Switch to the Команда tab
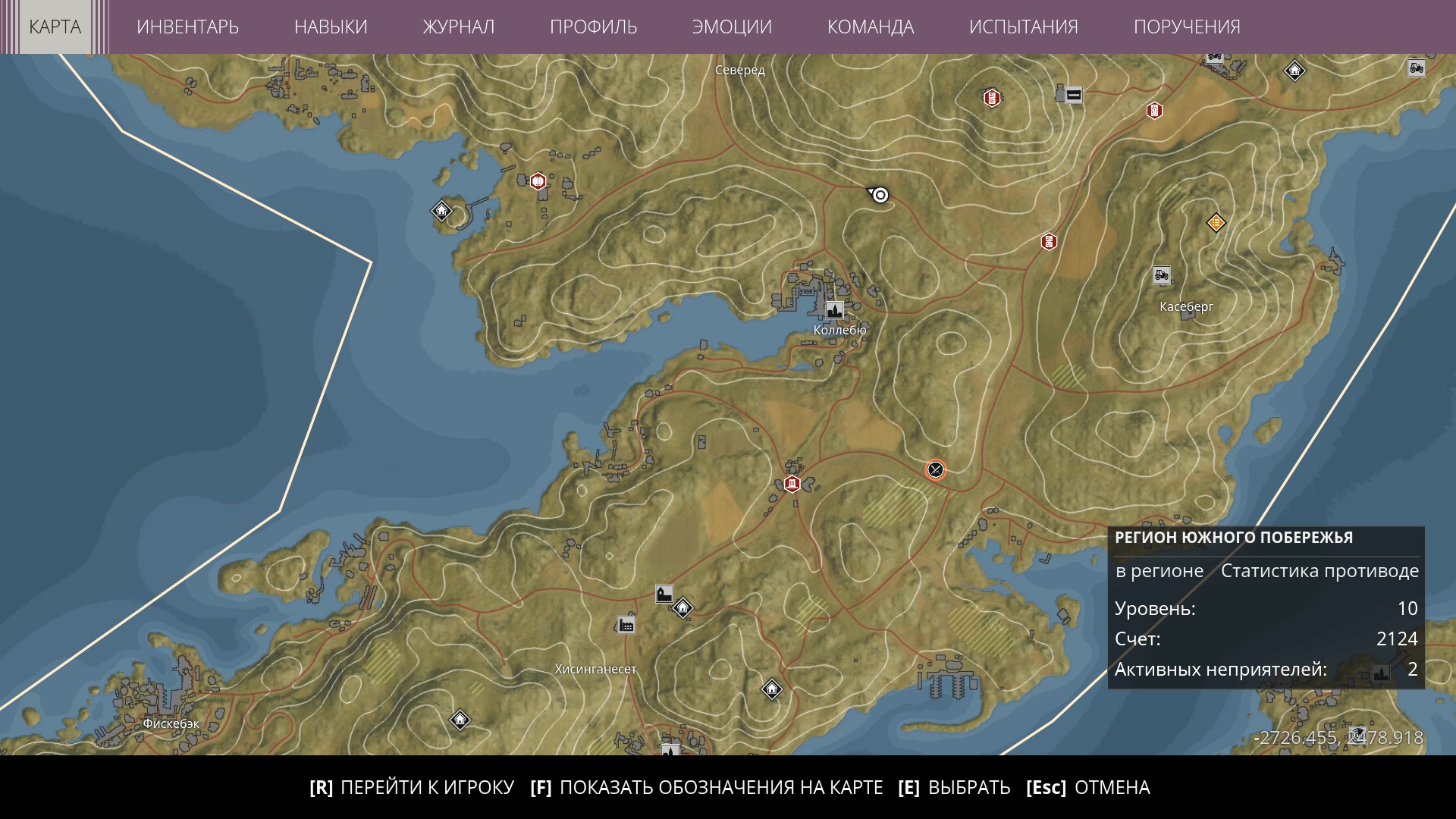The width and height of the screenshot is (1456, 819). [871, 27]
